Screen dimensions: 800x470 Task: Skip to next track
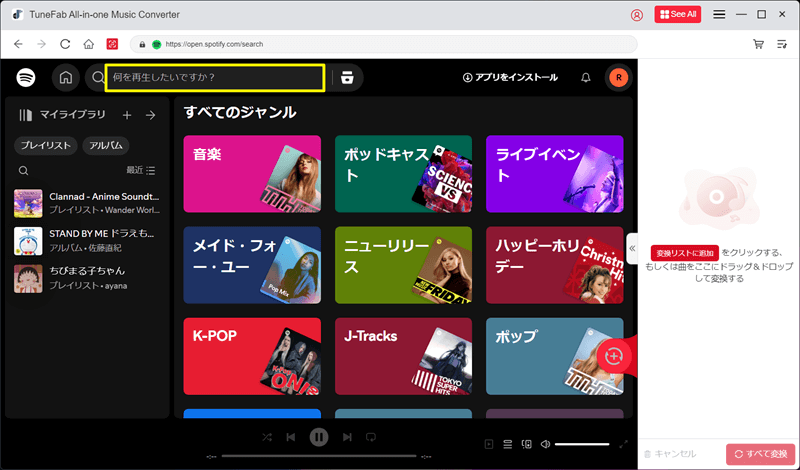347,437
